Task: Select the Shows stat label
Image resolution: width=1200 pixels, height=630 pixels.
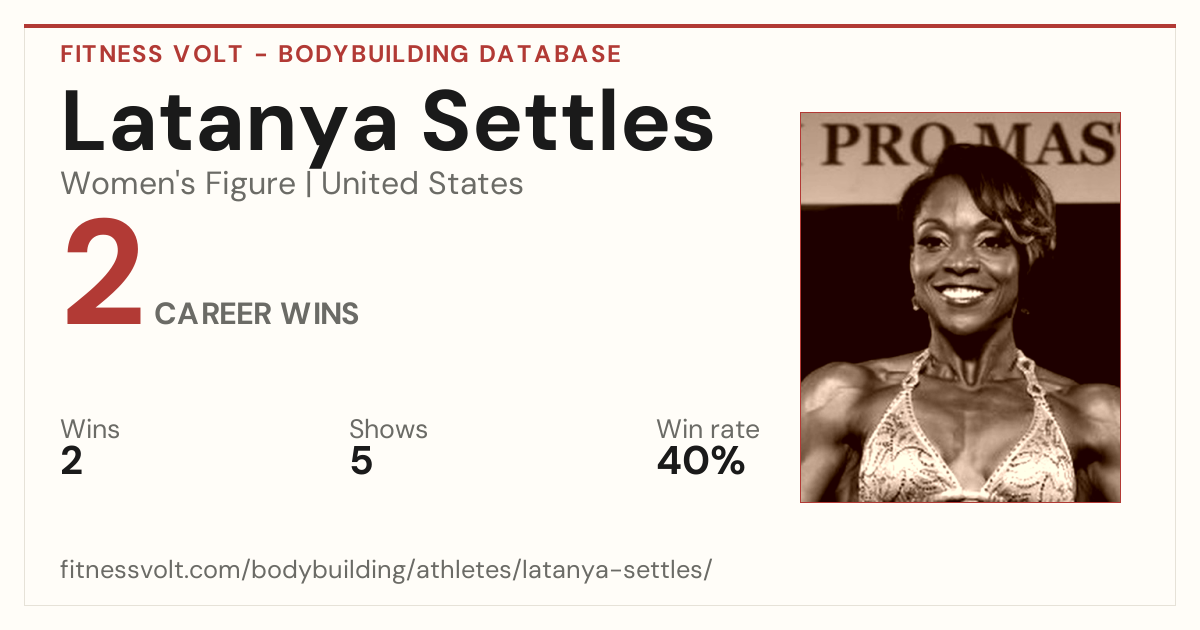Action: point(388,430)
